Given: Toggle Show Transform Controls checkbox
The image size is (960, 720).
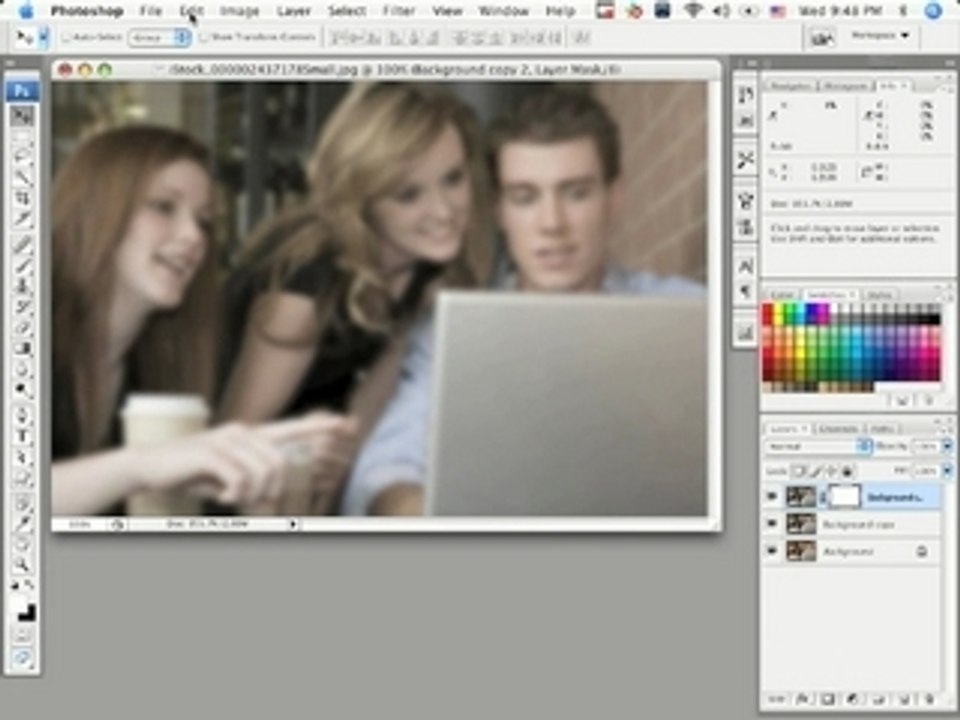Looking at the screenshot, I should (204, 37).
